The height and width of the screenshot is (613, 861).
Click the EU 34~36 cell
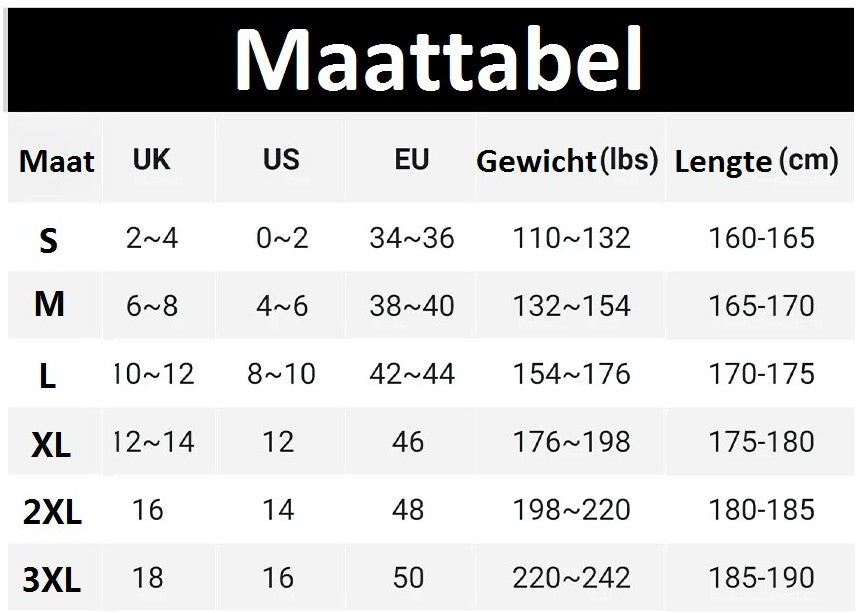click(x=411, y=238)
